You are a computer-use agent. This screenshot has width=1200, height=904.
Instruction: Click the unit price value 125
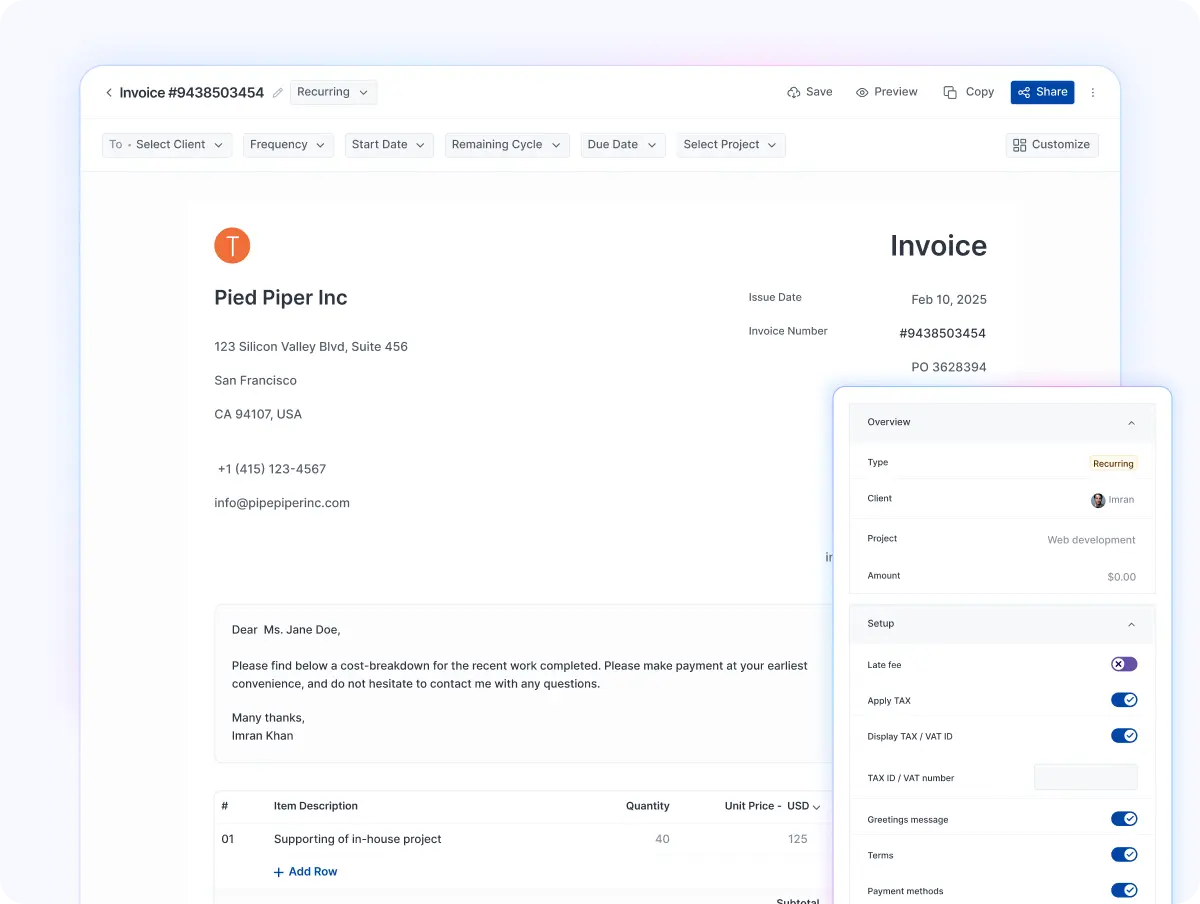tap(797, 839)
